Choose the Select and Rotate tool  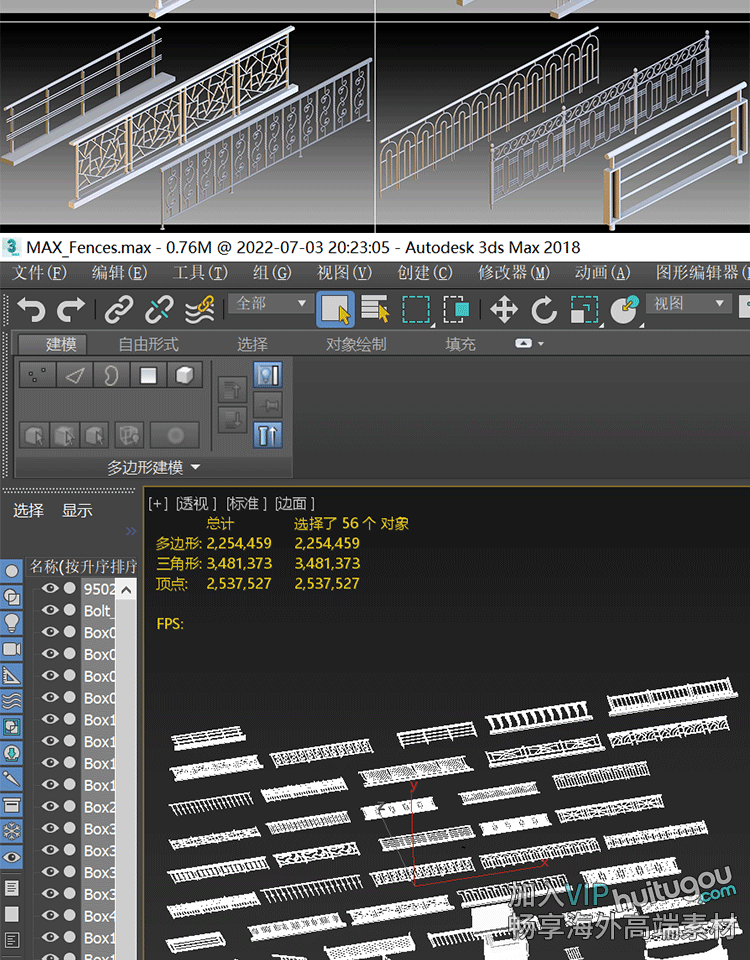click(543, 310)
